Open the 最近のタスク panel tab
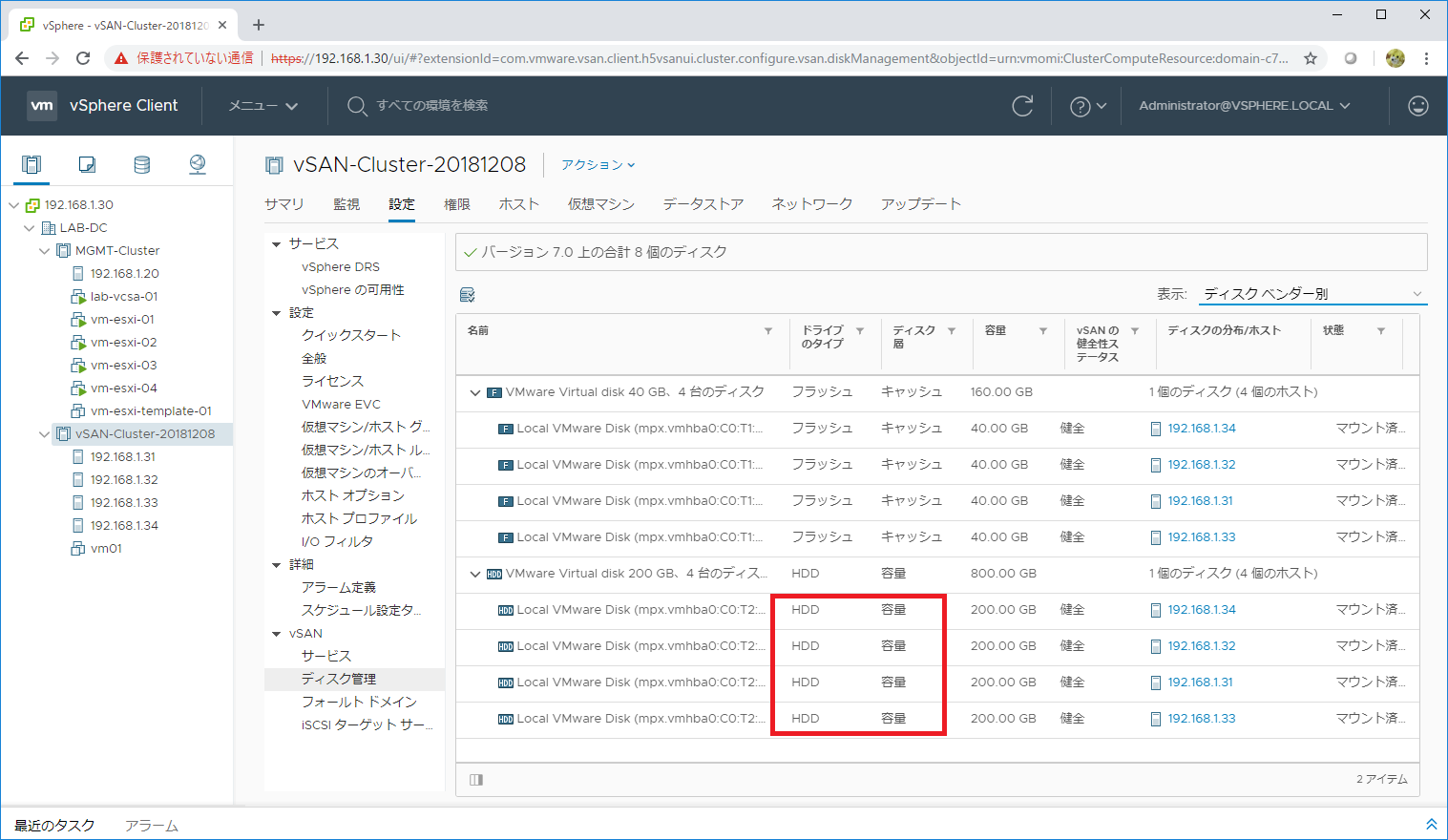 pyautogui.click(x=54, y=825)
